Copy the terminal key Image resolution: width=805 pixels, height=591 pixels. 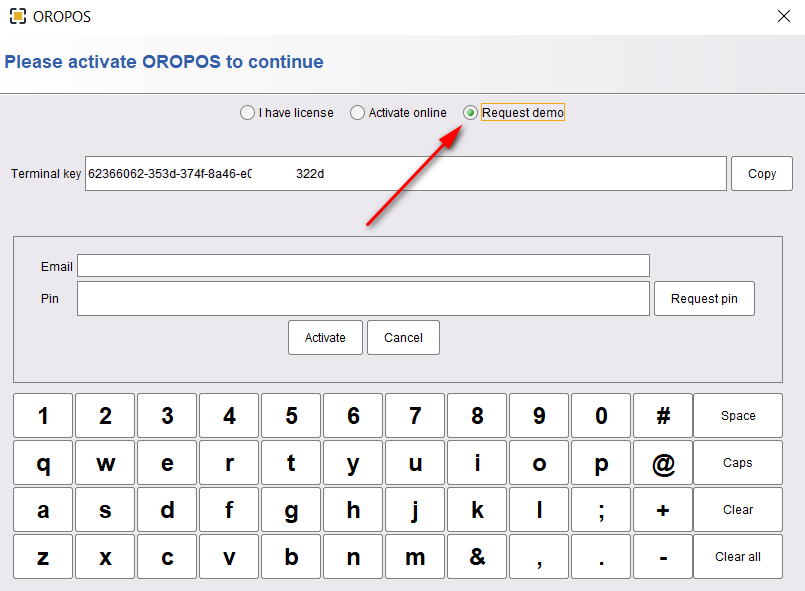(x=762, y=174)
